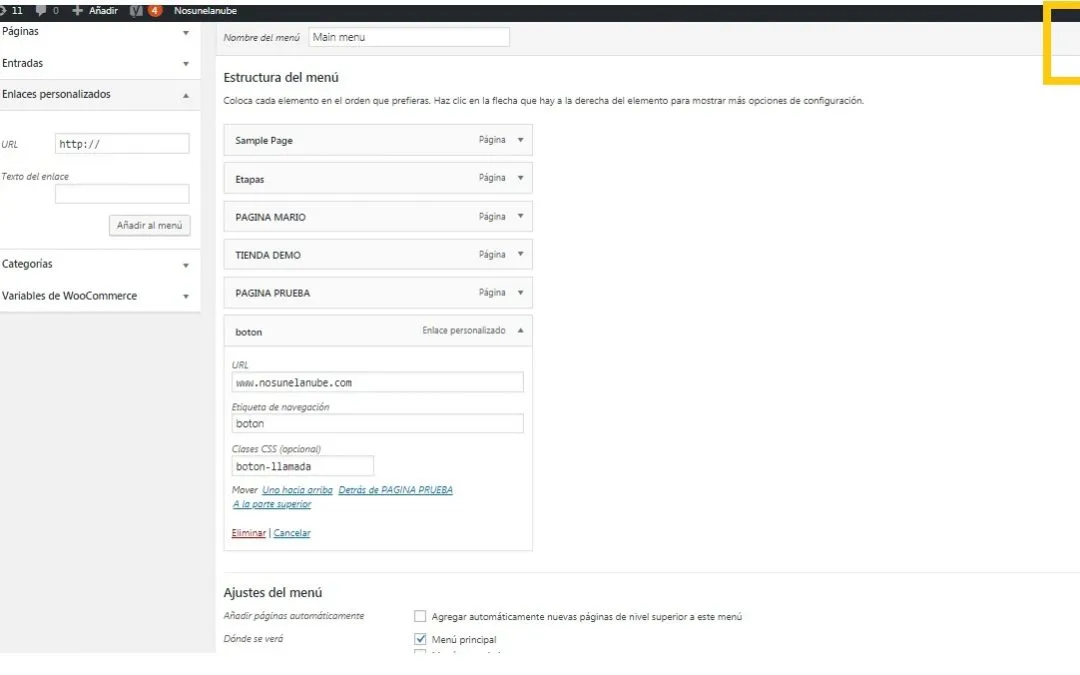Uncheck the Menú principal location checkbox
Image resolution: width=1080 pixels, height=675 pixels.
coord(420,639)
